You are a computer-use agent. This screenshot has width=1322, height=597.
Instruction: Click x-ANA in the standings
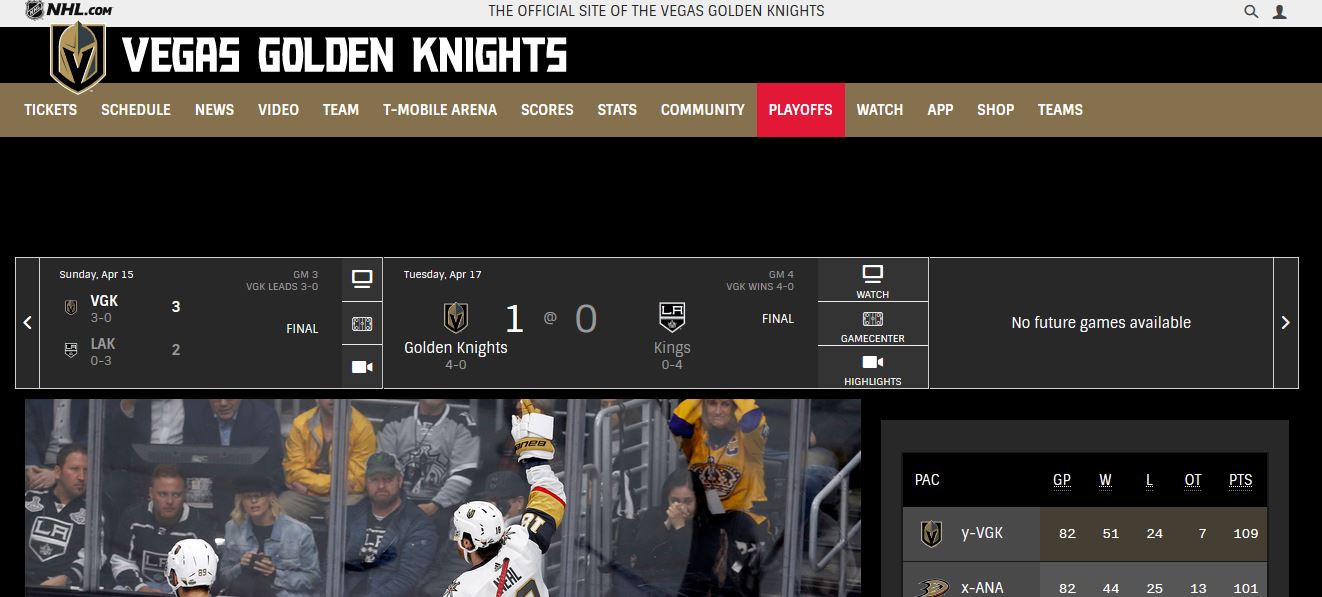tap(982, 588)
